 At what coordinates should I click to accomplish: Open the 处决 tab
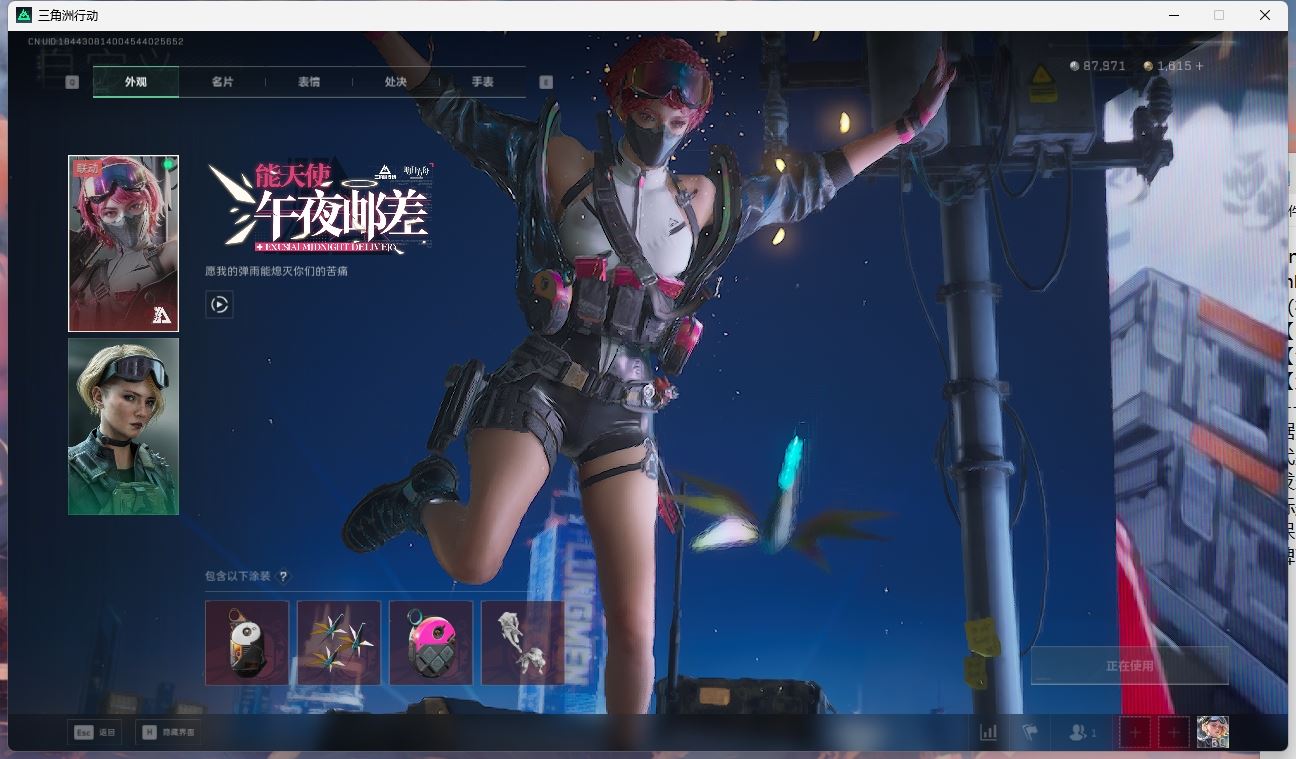coord(396,82)
